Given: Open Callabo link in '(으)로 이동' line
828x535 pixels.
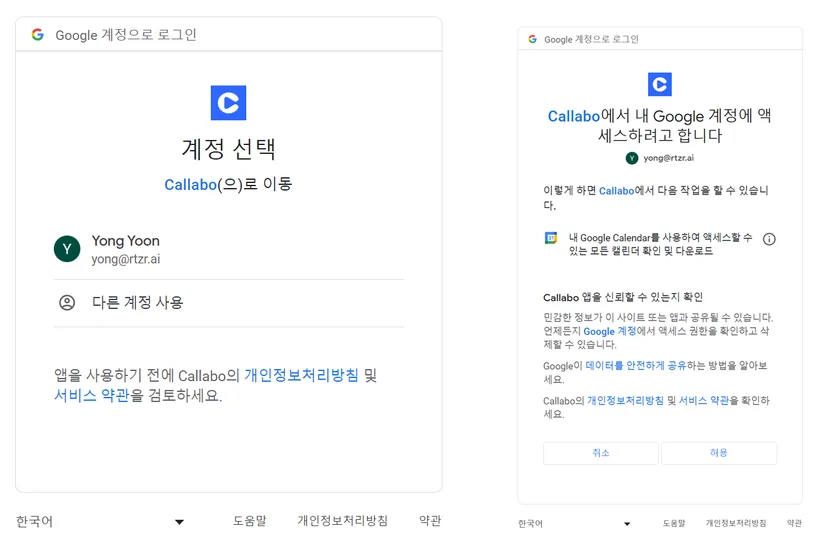Looking at the screenshot, I should (x=190, y=185).
